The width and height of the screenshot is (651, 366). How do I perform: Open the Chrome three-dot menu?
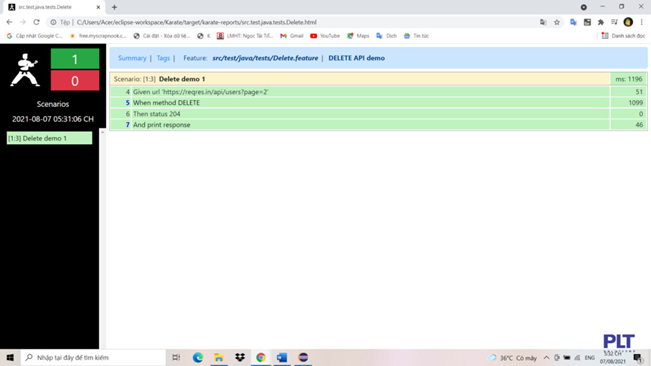[641, 22]
